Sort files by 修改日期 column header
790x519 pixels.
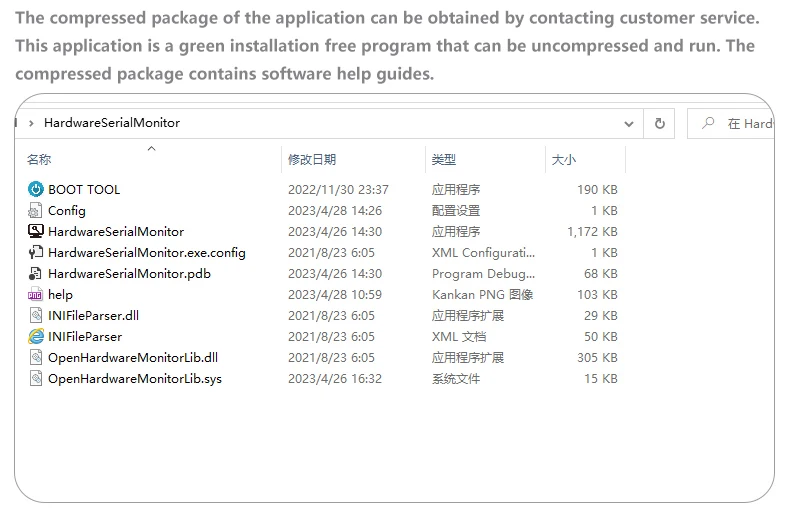pyautogui.click(x=312, y=160)
